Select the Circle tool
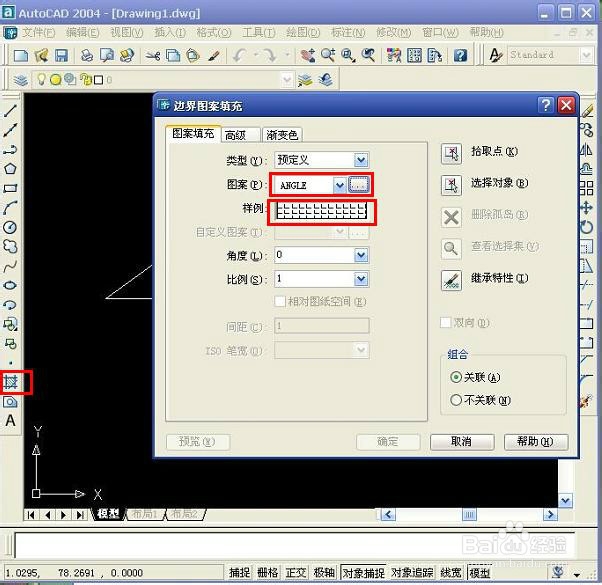The height and width of the screenshot is (585, 602). 10,227
